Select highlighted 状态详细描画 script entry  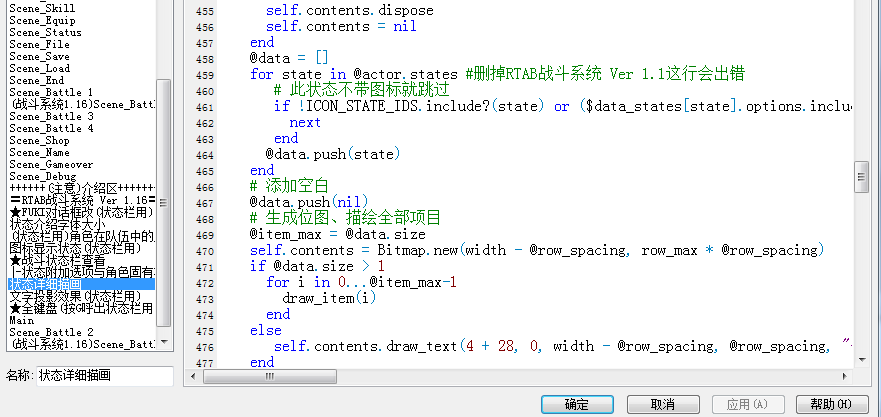click(x=82, y=284)
